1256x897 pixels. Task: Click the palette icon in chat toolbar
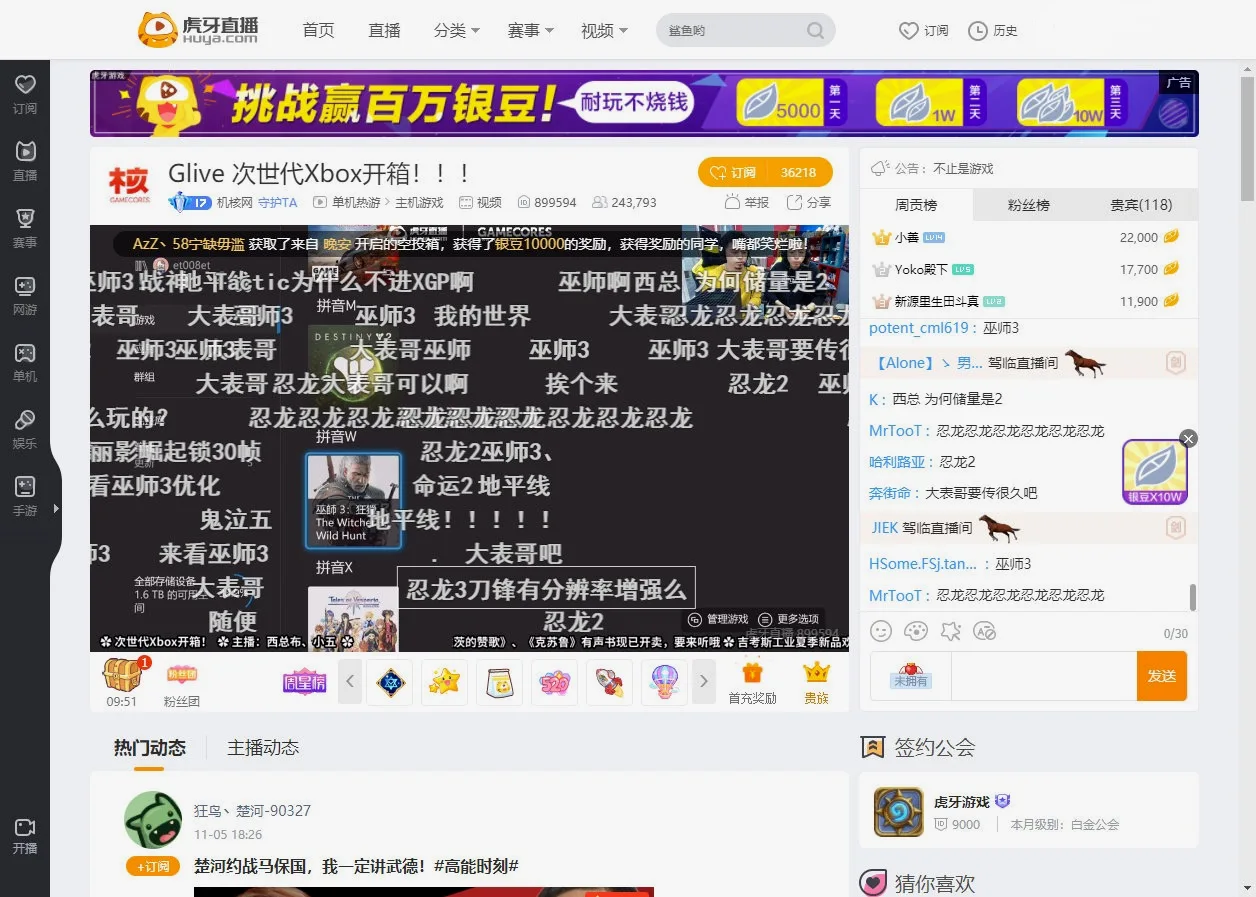(x=916, y=631)
